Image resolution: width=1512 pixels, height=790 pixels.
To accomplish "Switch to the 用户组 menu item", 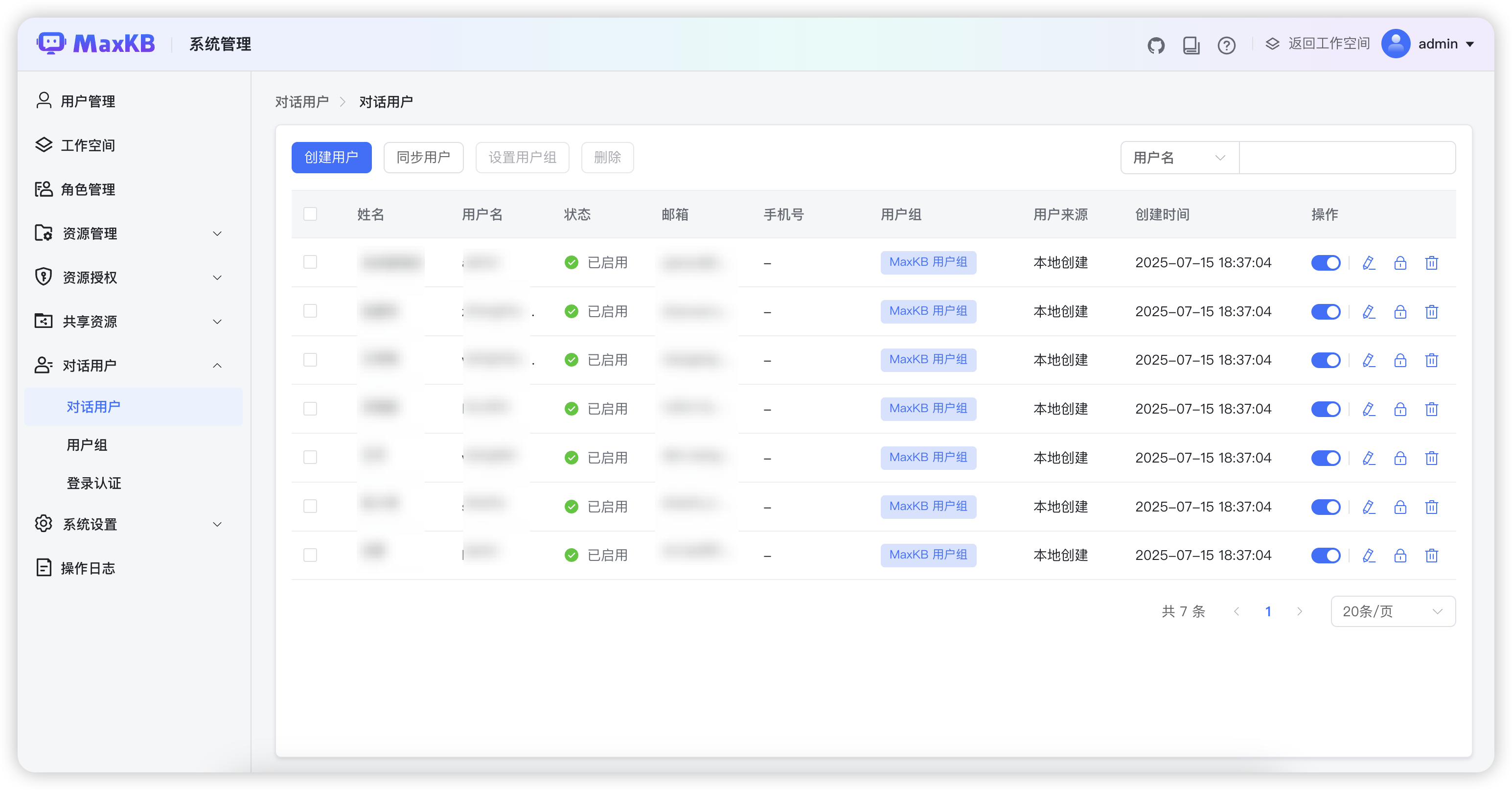I will tap(86, 445).
